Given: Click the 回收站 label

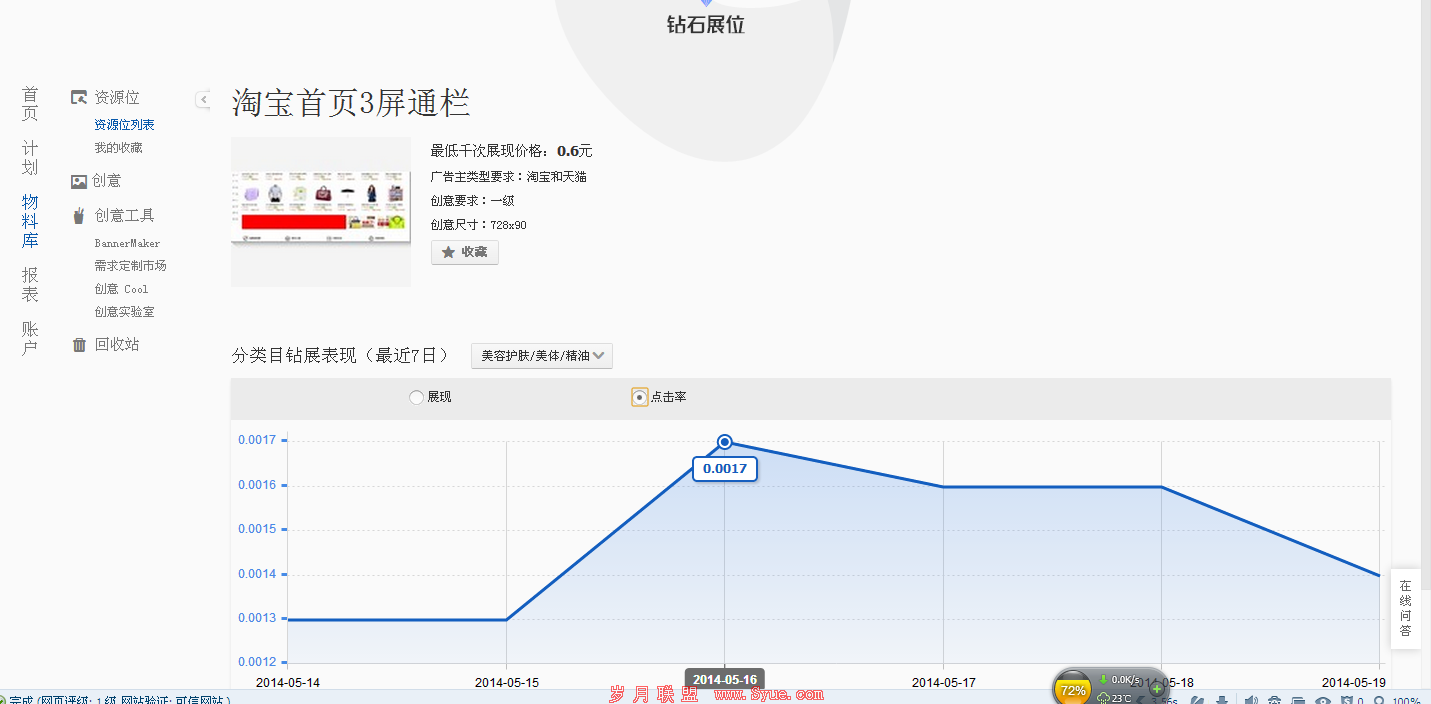Looking at the screenshot, I should (x=117, y=345).
